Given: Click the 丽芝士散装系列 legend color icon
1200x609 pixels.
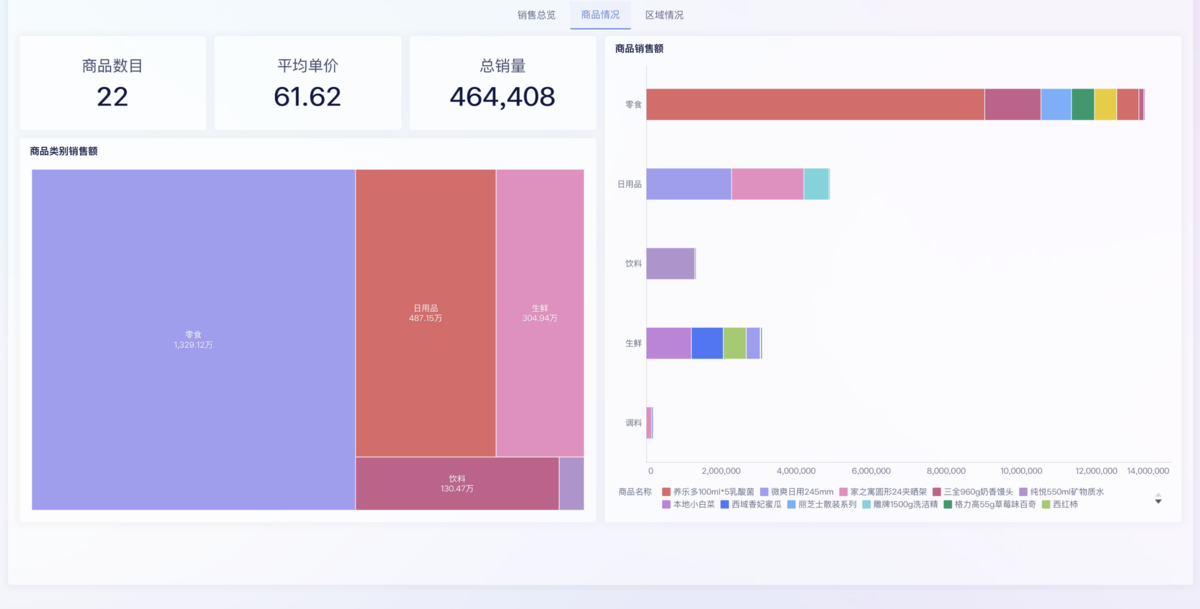Looking at the screenshot, I should pyautogui.click(x=791, y=505).
